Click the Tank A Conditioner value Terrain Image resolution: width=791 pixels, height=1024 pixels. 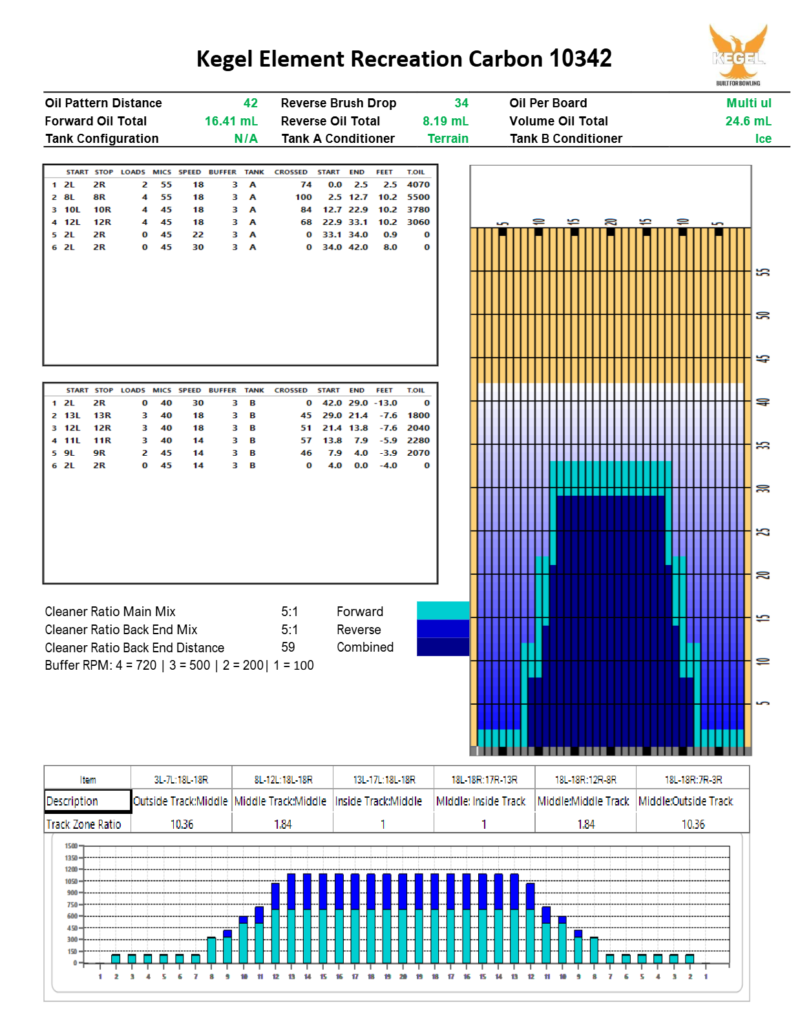448,139
